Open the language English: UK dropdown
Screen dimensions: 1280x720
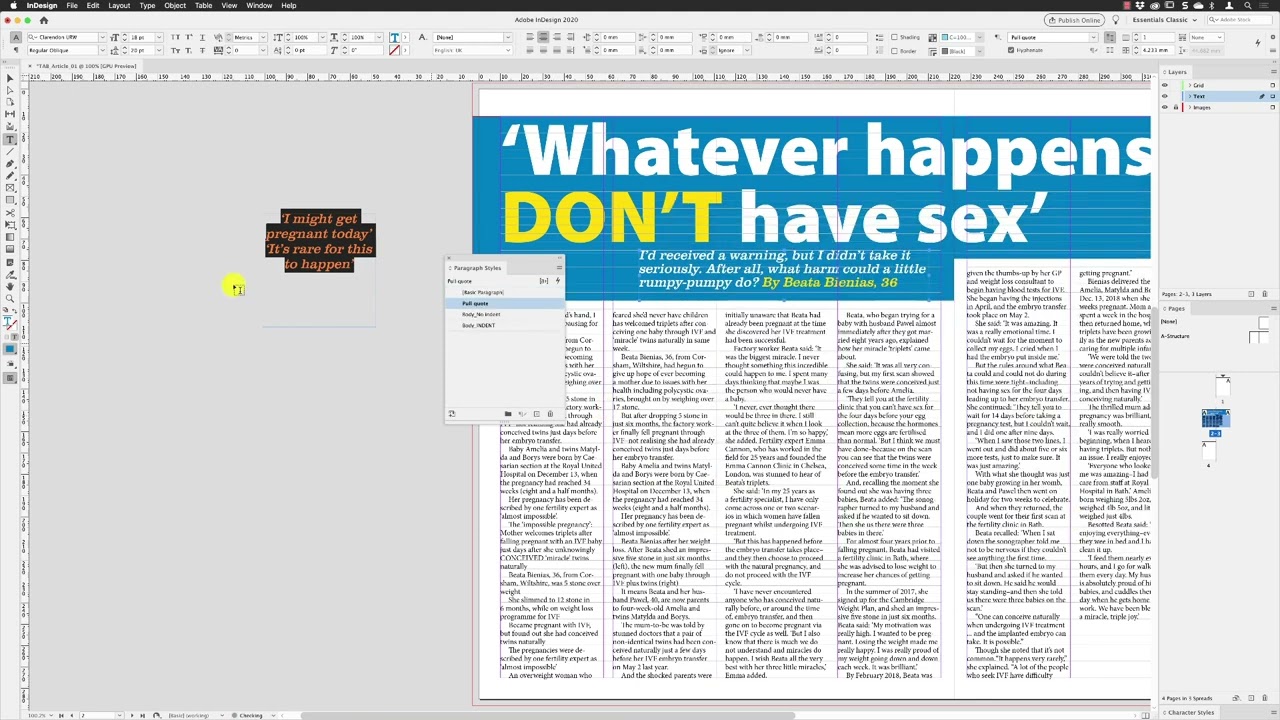[507, 50]
